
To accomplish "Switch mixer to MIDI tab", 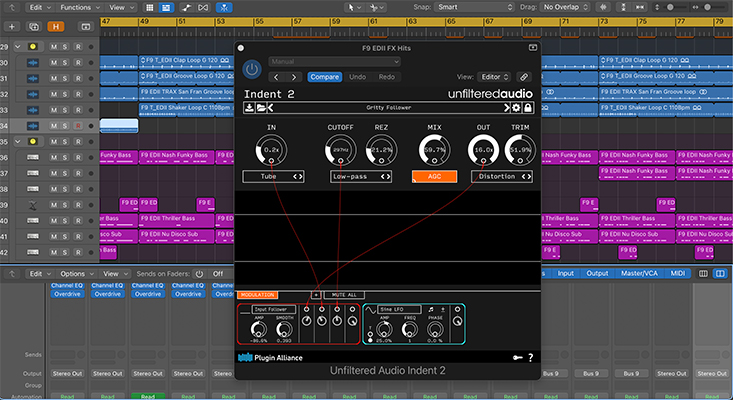I will pyautogui.click(x=677, y=273).
